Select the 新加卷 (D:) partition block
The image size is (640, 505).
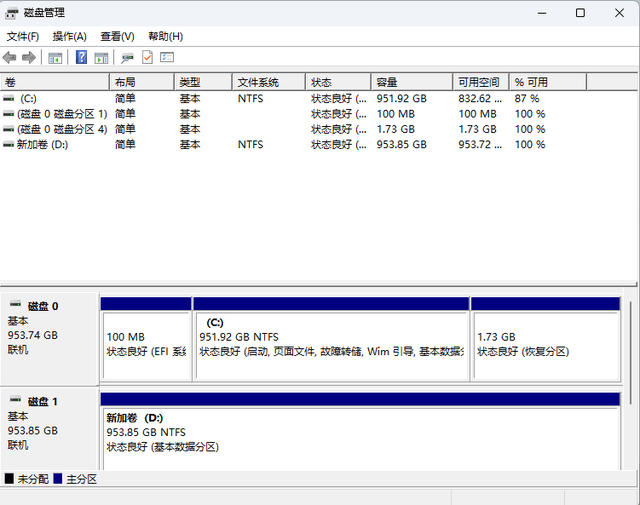[x=360, y=432]
